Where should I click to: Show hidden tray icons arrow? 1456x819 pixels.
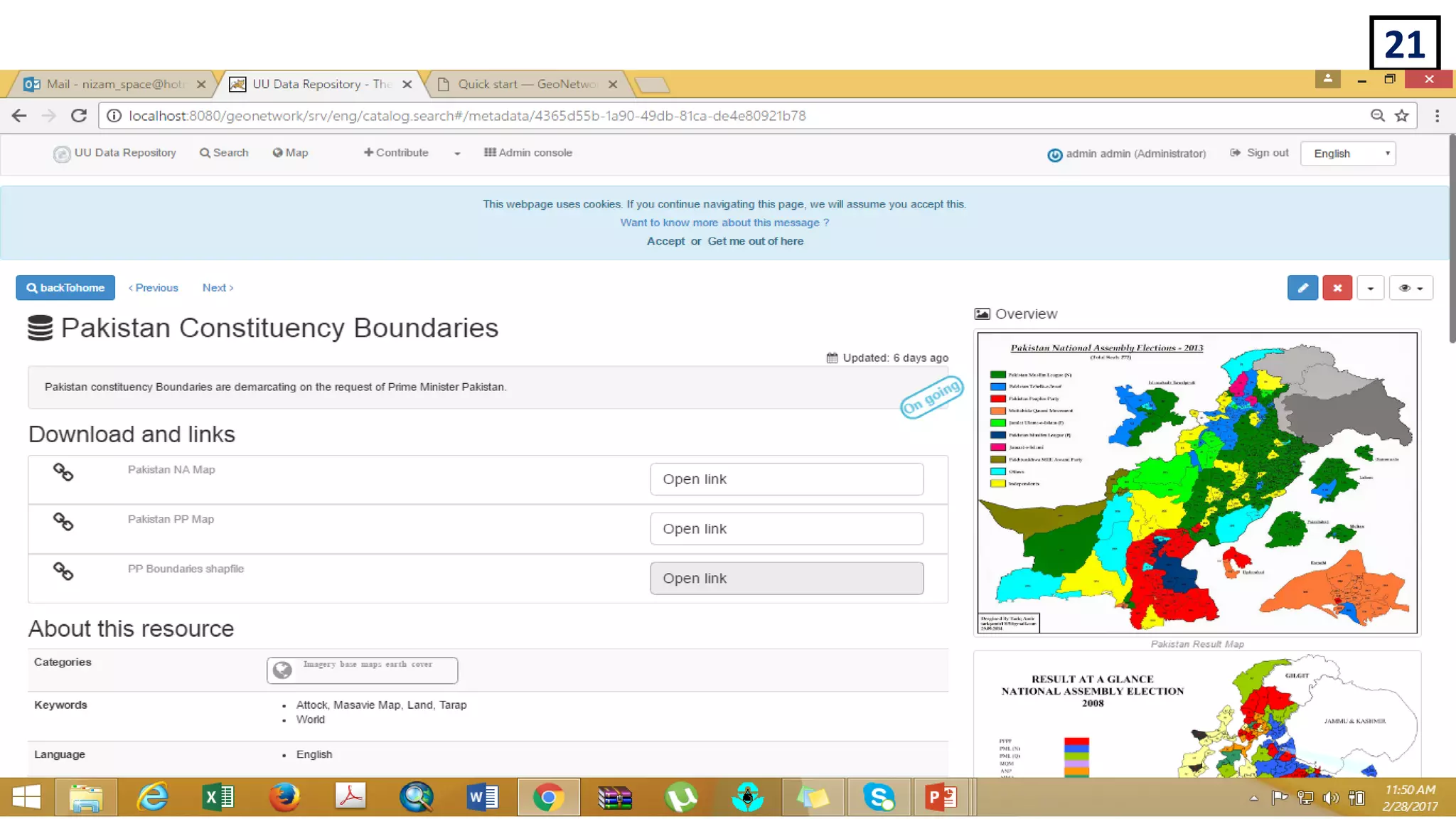(x=1254, y=798)
